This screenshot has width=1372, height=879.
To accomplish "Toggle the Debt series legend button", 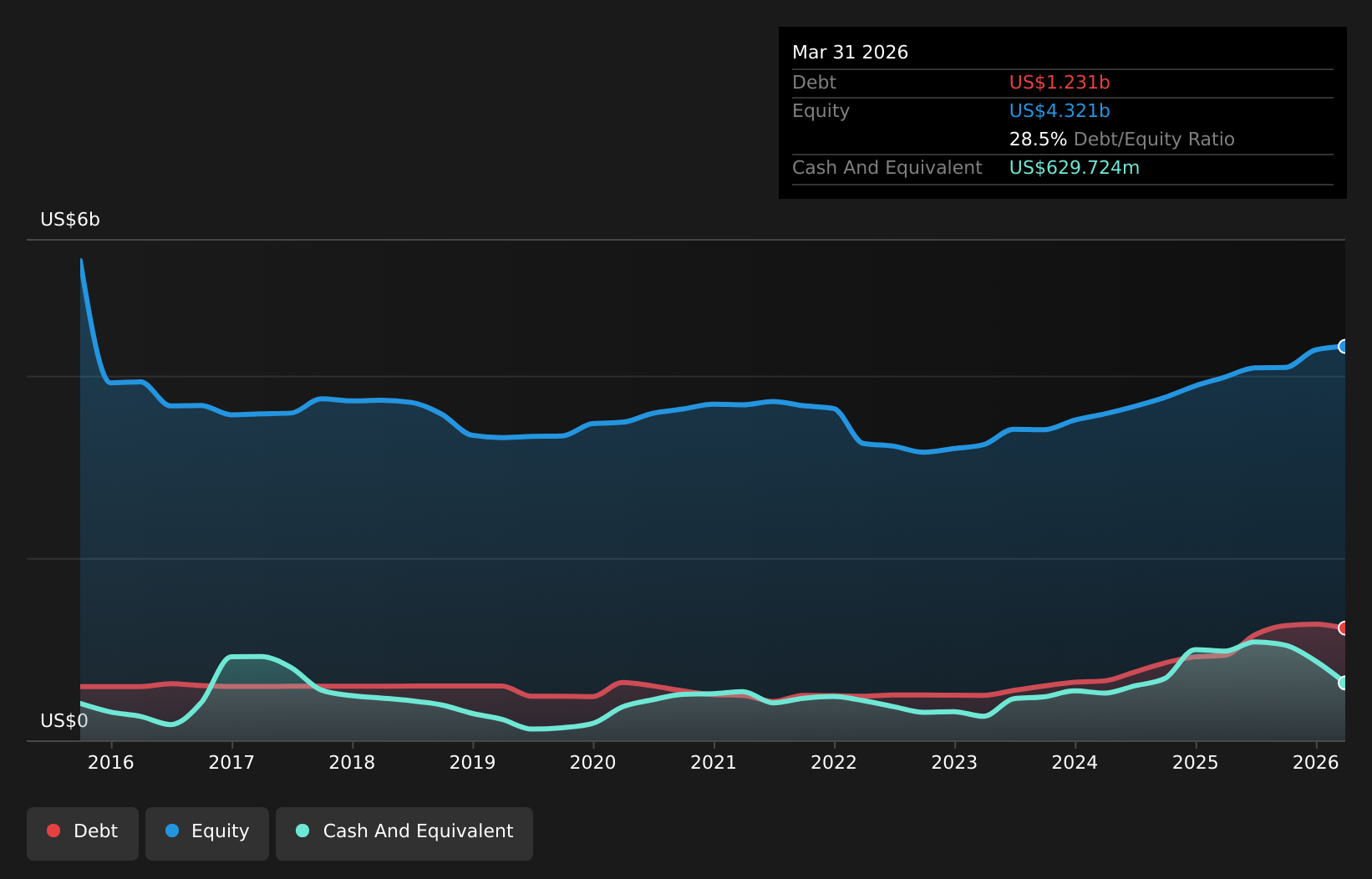I will tap(83, 833).
